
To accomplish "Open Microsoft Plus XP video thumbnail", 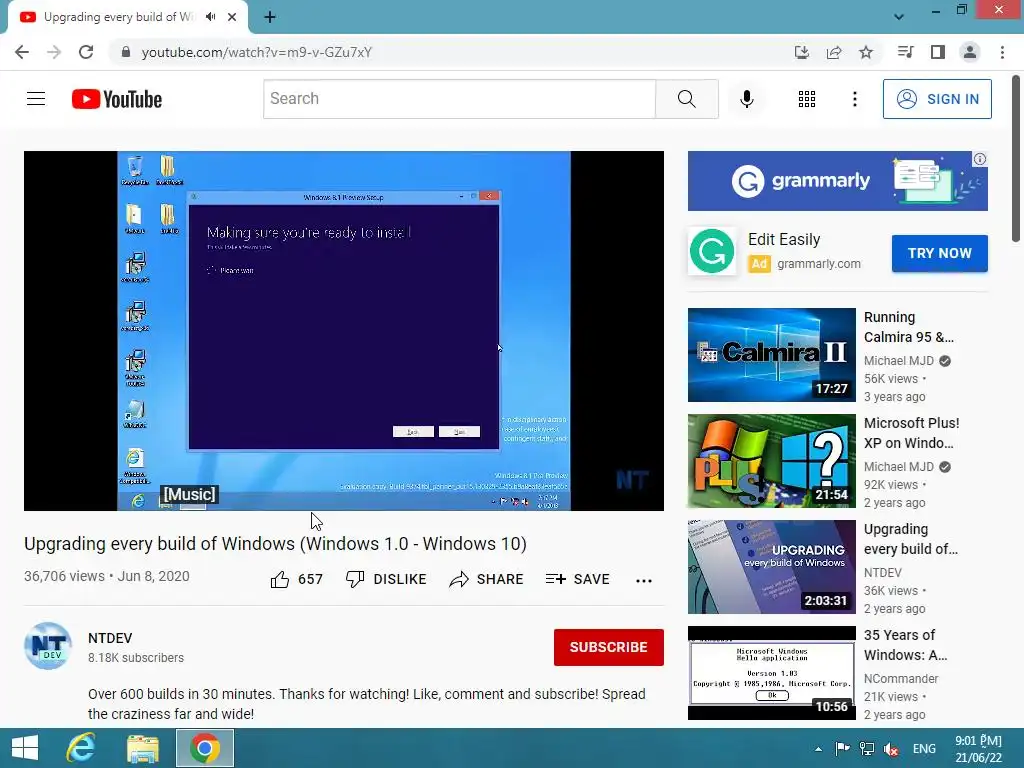I will pyautogui.click(x=771, y=461).
